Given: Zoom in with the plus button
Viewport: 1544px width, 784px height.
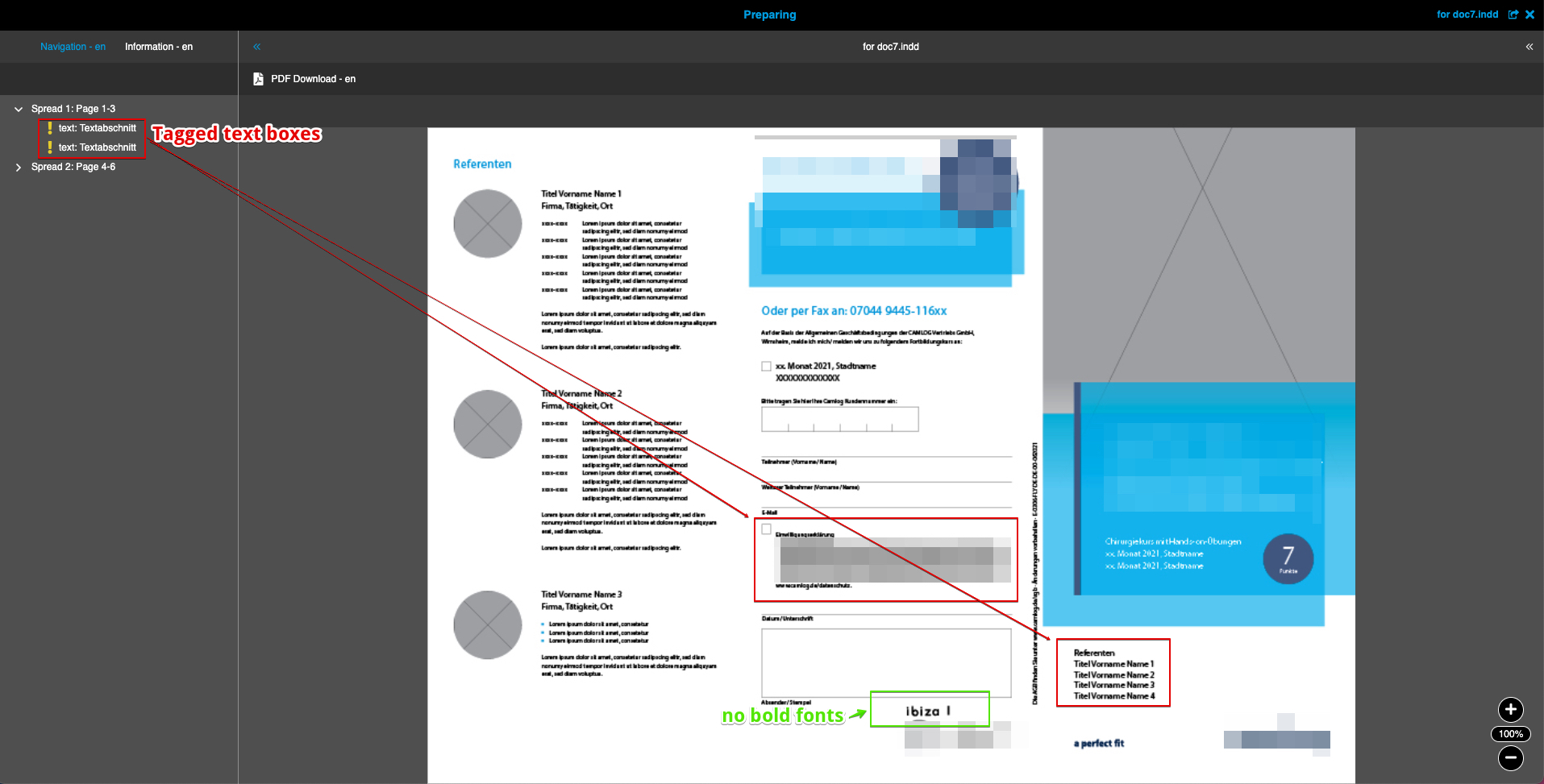Looking at the screenshot, I should point(1510,710).
